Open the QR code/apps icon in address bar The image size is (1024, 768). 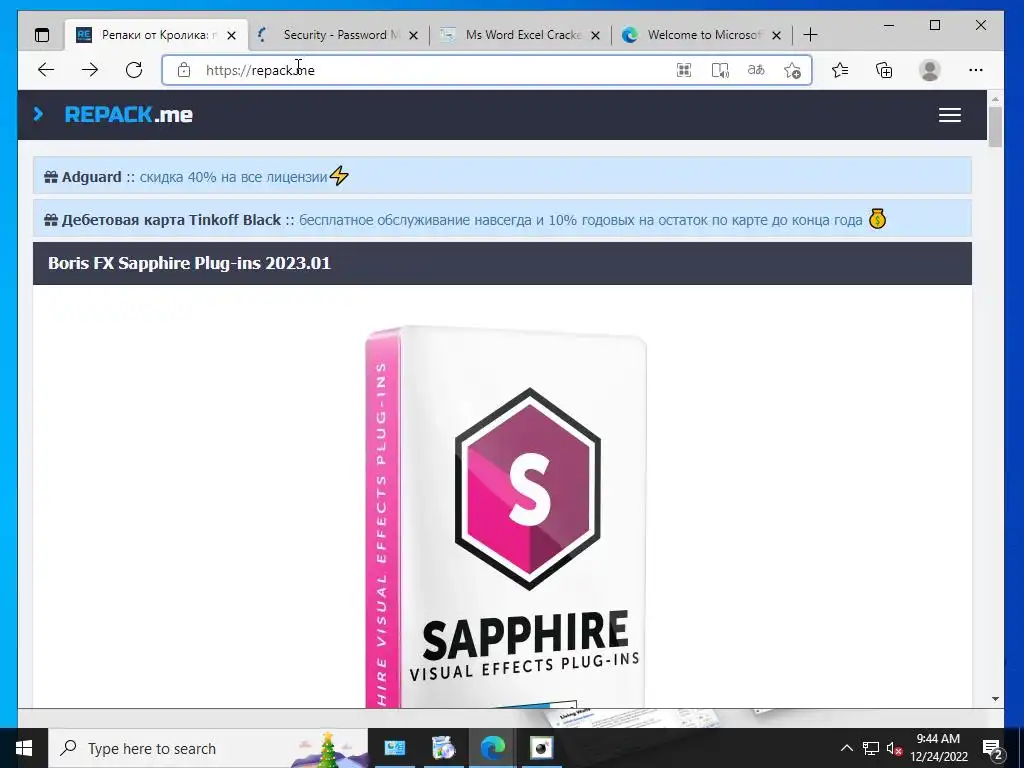click(x=684, y=70)
